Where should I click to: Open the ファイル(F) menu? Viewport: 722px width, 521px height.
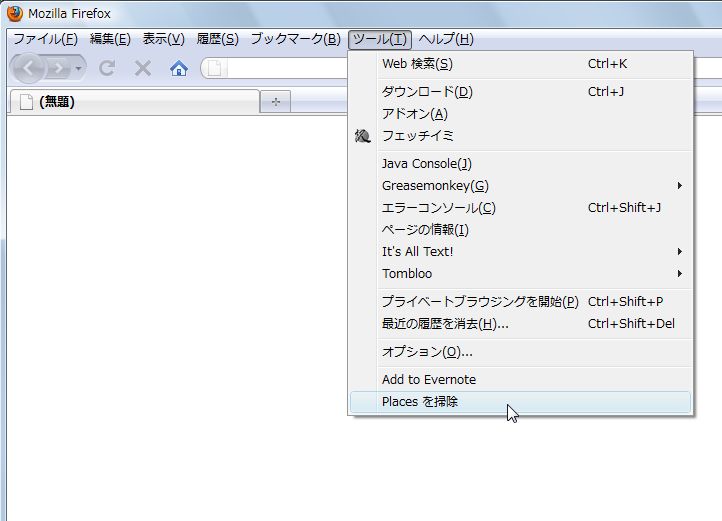tap(45, 39)
